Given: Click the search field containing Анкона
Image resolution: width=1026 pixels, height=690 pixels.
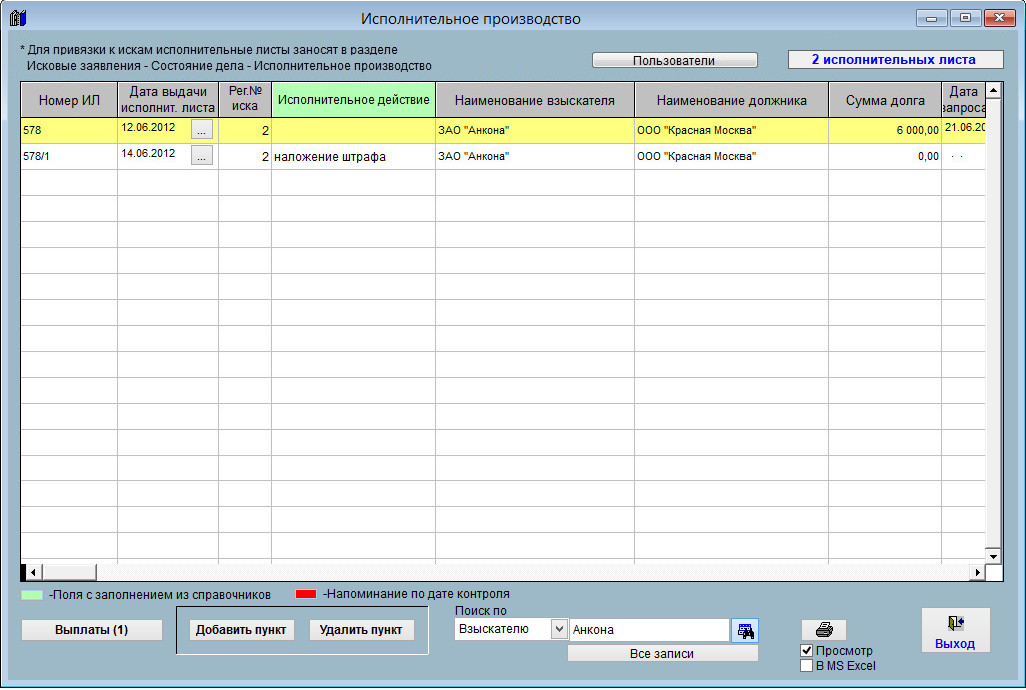Looking at the screenshot, I should 649,630.
